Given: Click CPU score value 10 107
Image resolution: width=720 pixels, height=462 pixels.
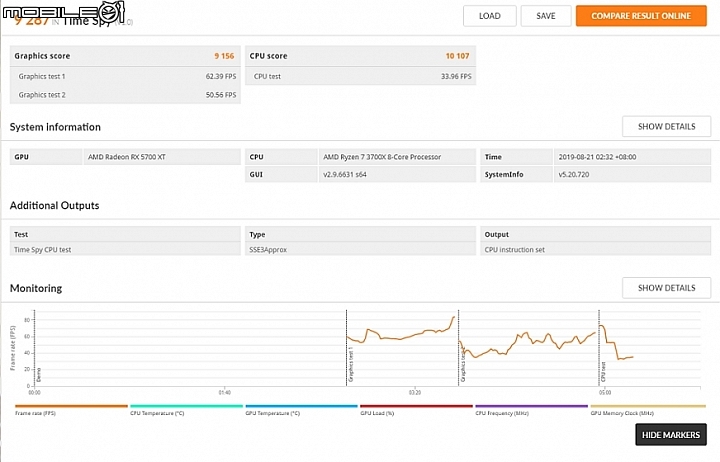Looking at the screenshot, I should coord(457,56).
